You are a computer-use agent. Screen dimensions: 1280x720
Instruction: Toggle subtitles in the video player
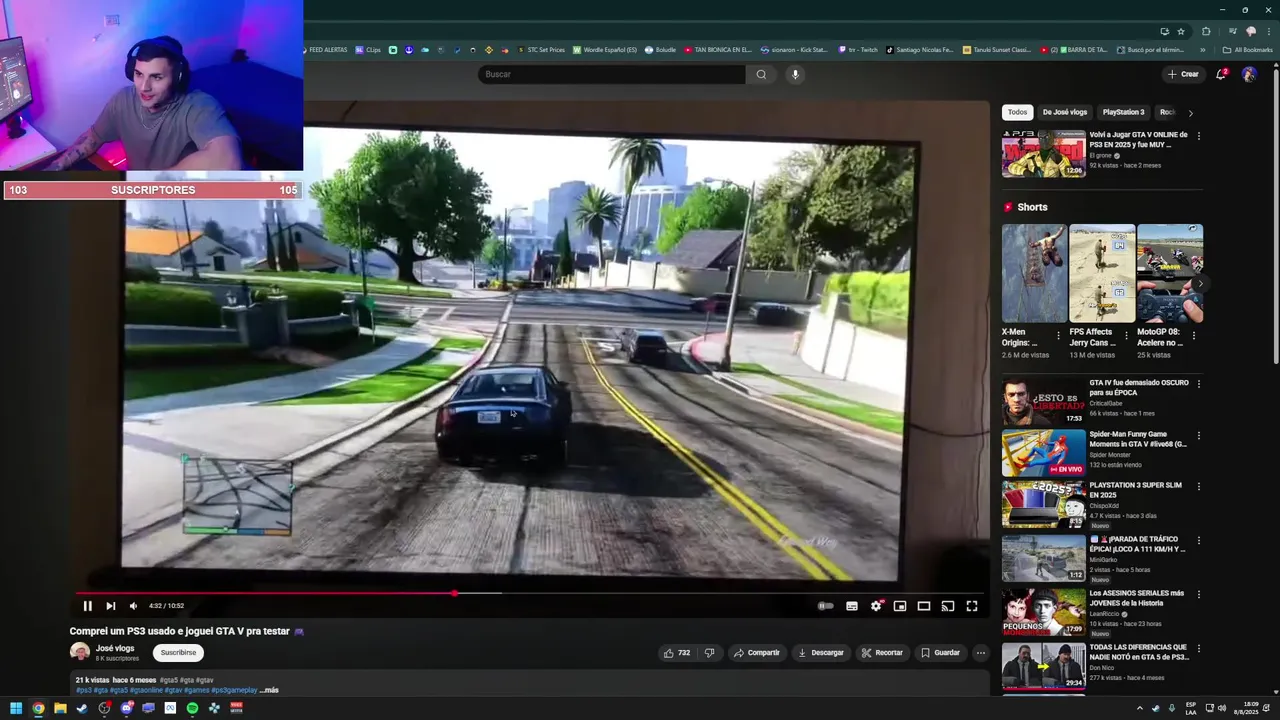(x=852, y=606)
